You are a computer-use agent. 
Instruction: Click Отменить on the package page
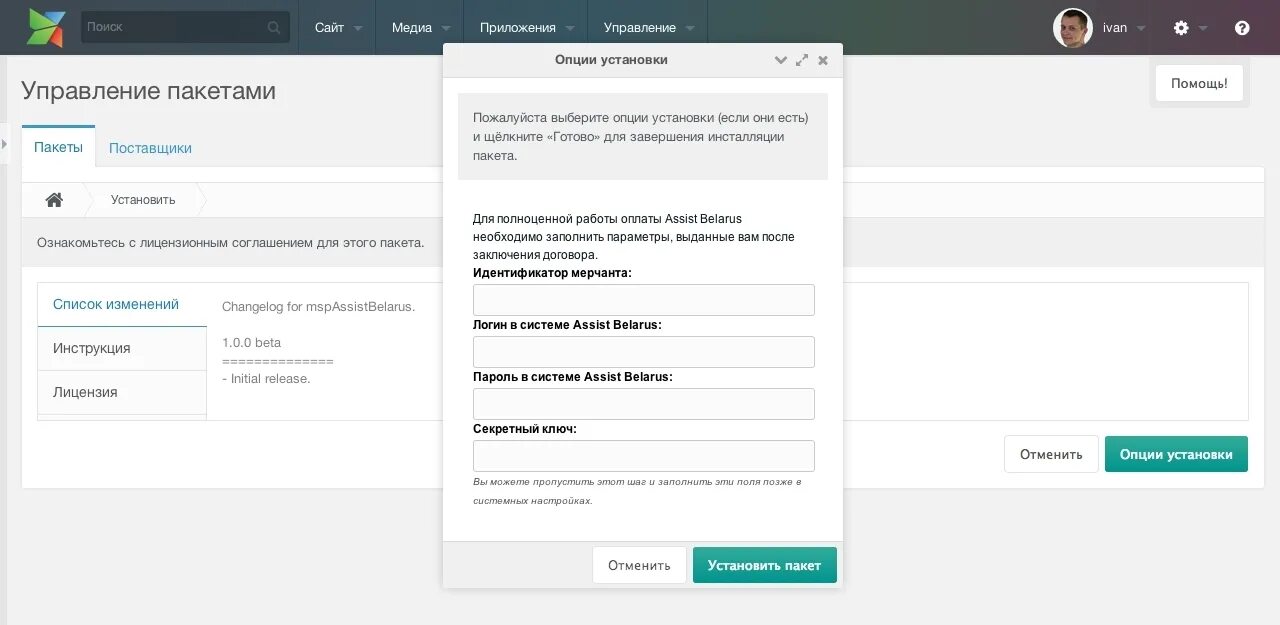pyautogui.click(x=1051, y=454)
